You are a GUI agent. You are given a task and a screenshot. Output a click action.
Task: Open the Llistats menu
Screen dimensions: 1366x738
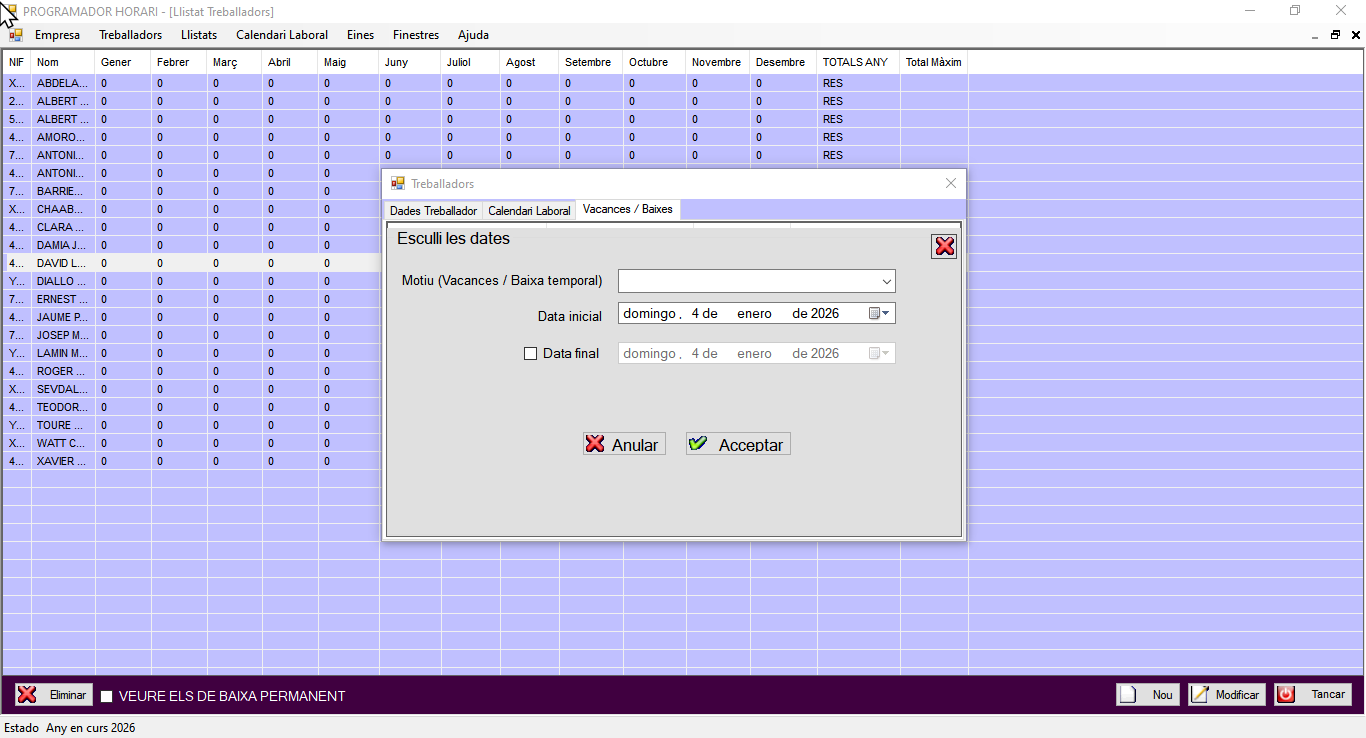pos(198,35)
